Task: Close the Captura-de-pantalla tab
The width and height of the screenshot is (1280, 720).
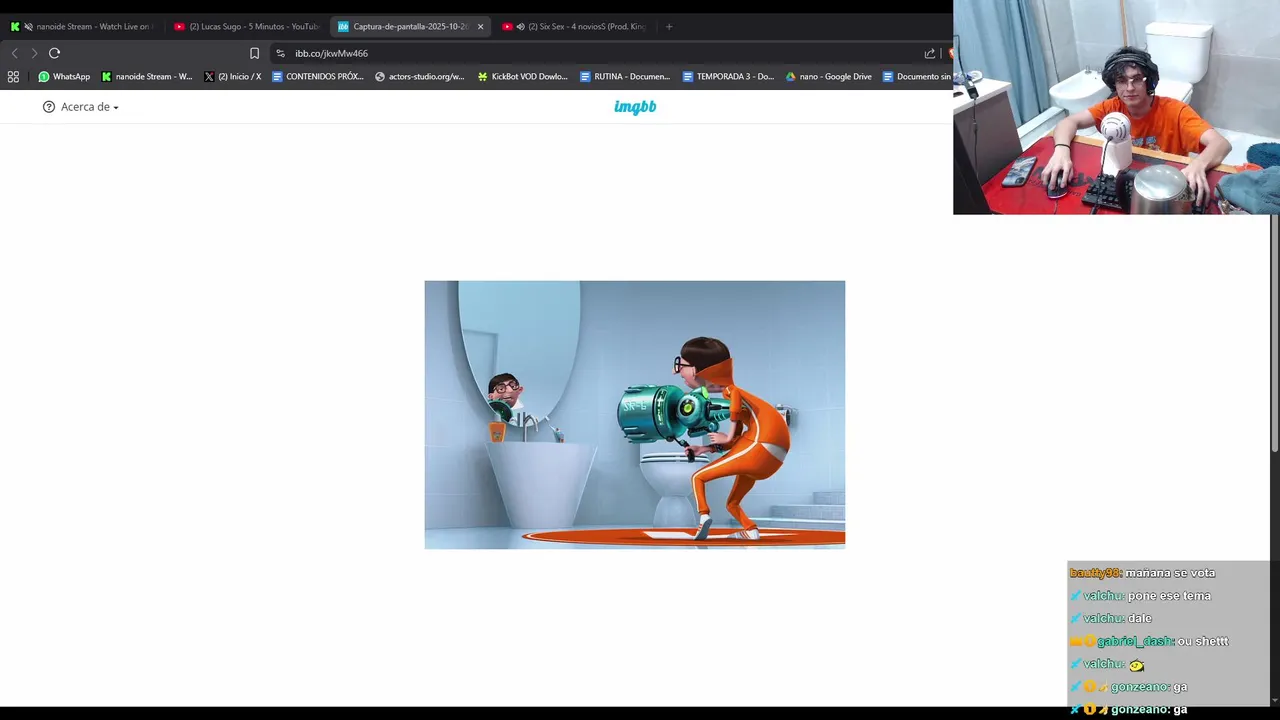Action: pos(480,27)
